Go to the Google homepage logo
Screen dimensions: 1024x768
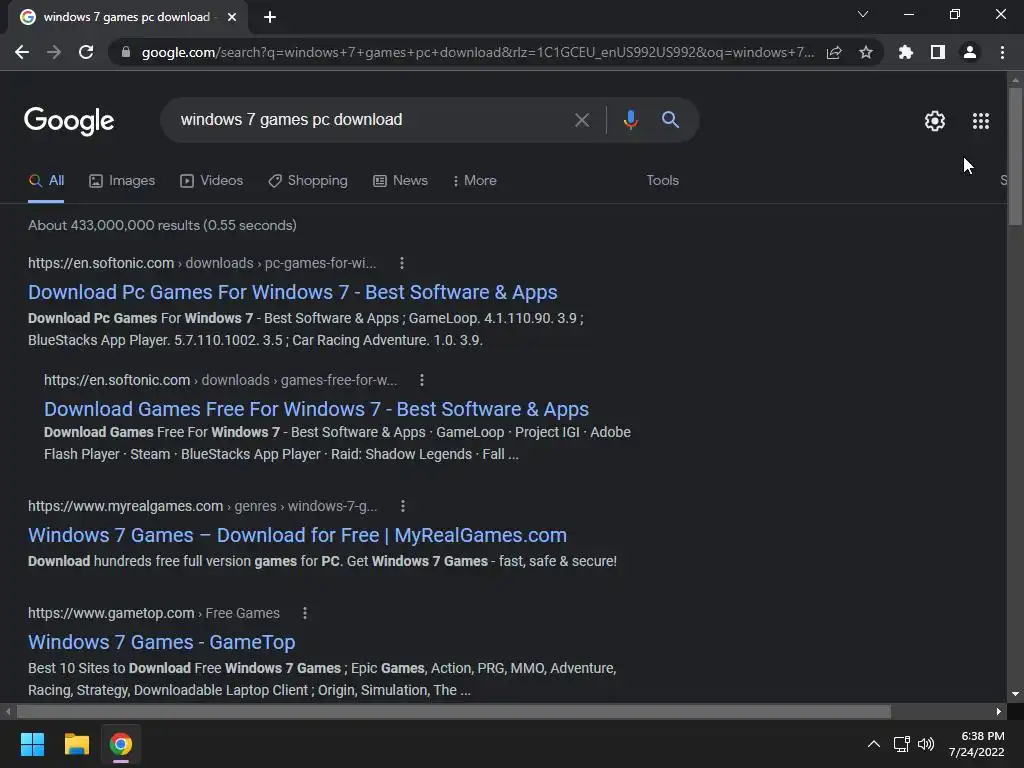tap(69, 121)
